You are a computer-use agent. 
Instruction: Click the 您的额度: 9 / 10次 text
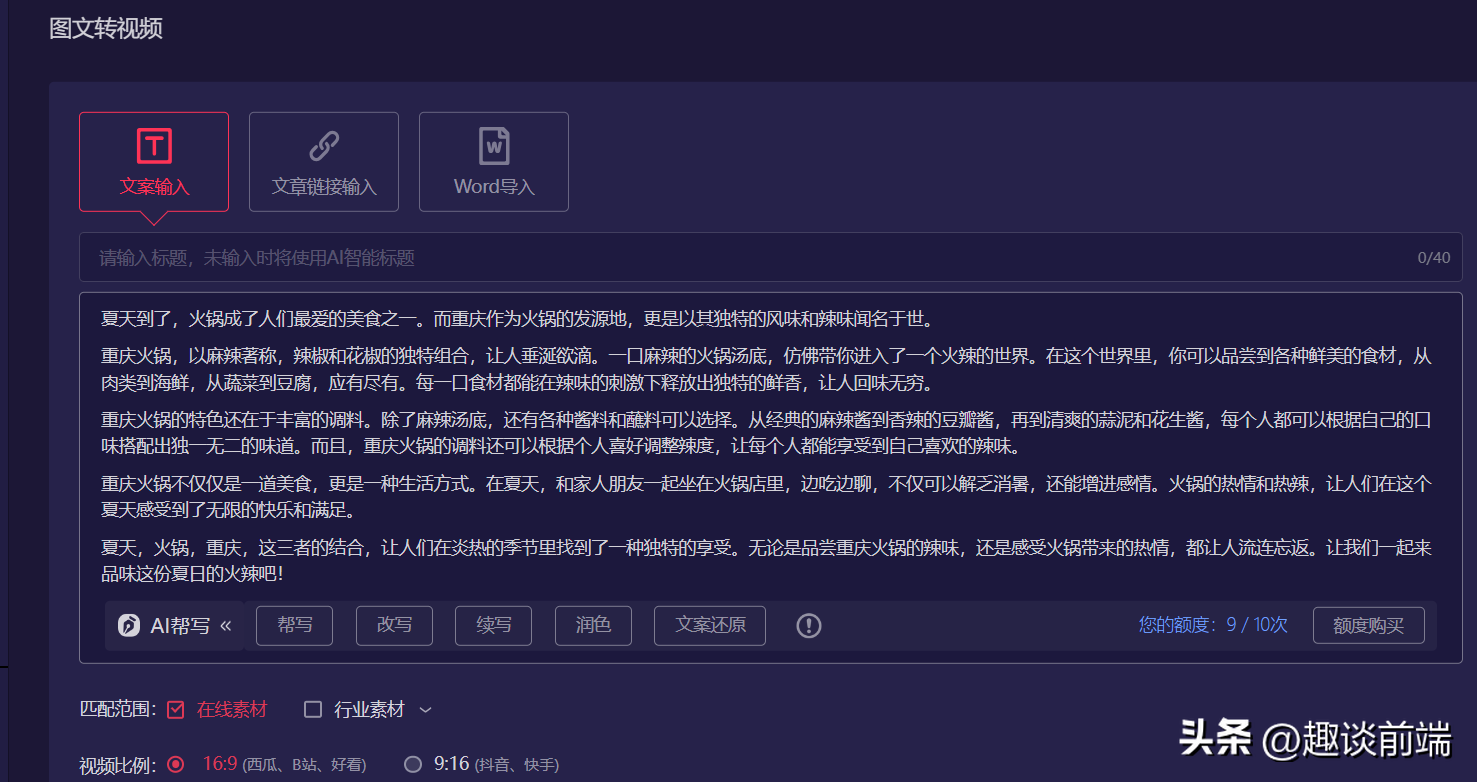pyautogui.click(x=1213, y=625)
